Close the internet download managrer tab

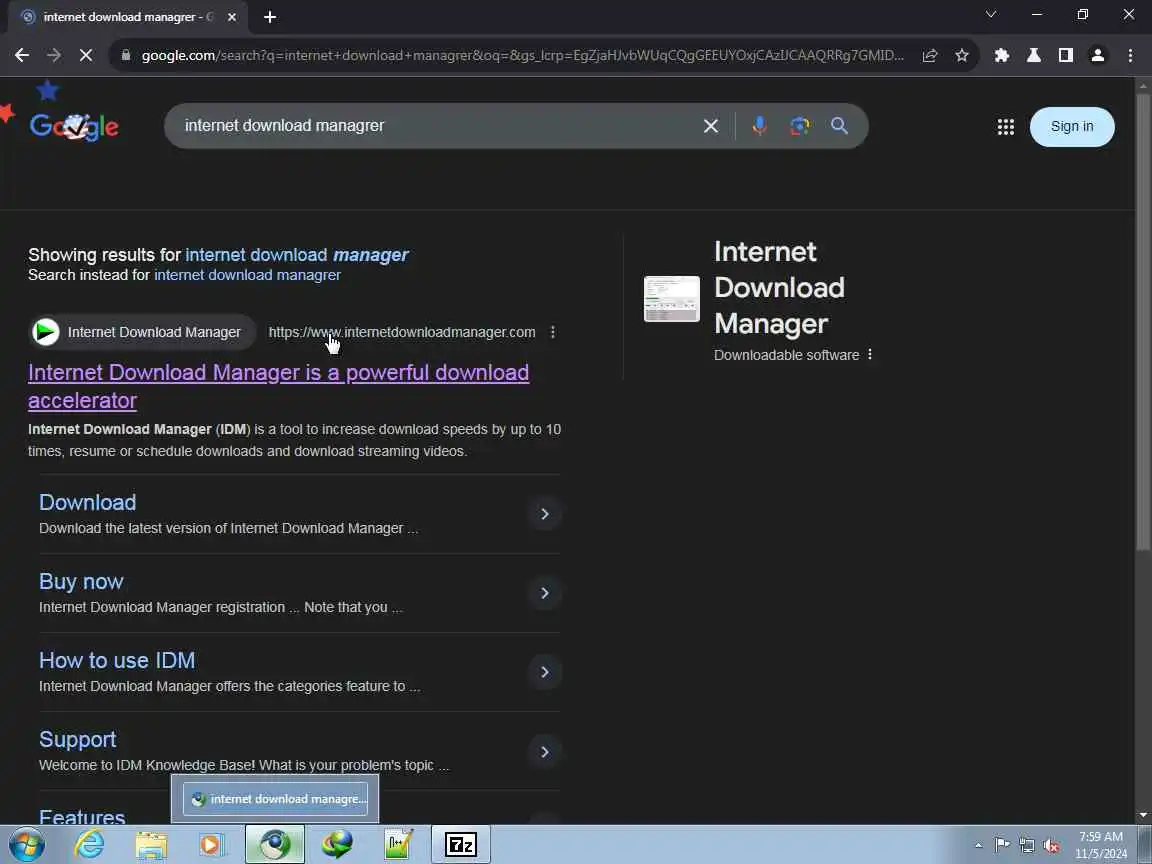[x=232, y=17]
